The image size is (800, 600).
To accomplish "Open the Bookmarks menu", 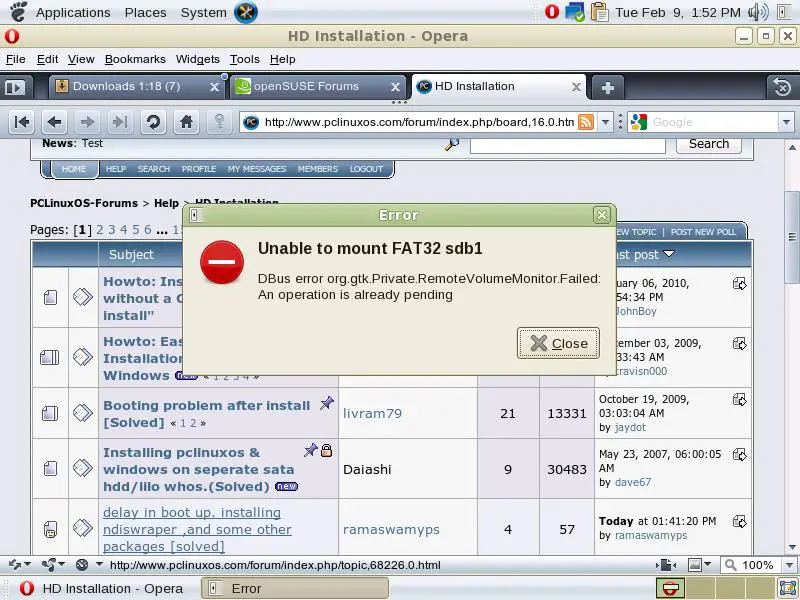I will tap(135, 59).
